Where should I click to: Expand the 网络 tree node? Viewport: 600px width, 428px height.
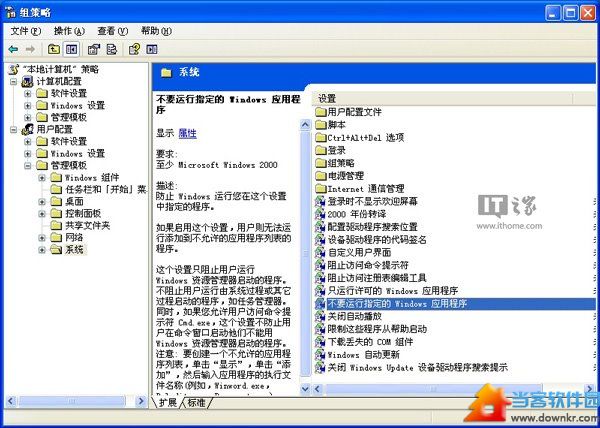[42, 238]
